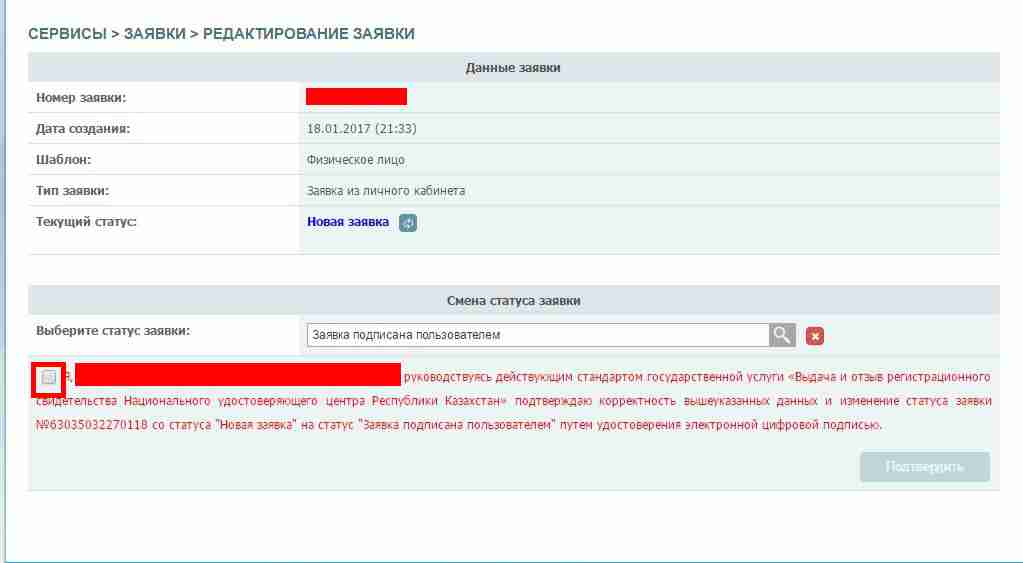The width and height of the screenshot is (1023, 563).
Task: Click the "Физическое лицо" template value
Action: pyautogui.click(x=355, y=160)
